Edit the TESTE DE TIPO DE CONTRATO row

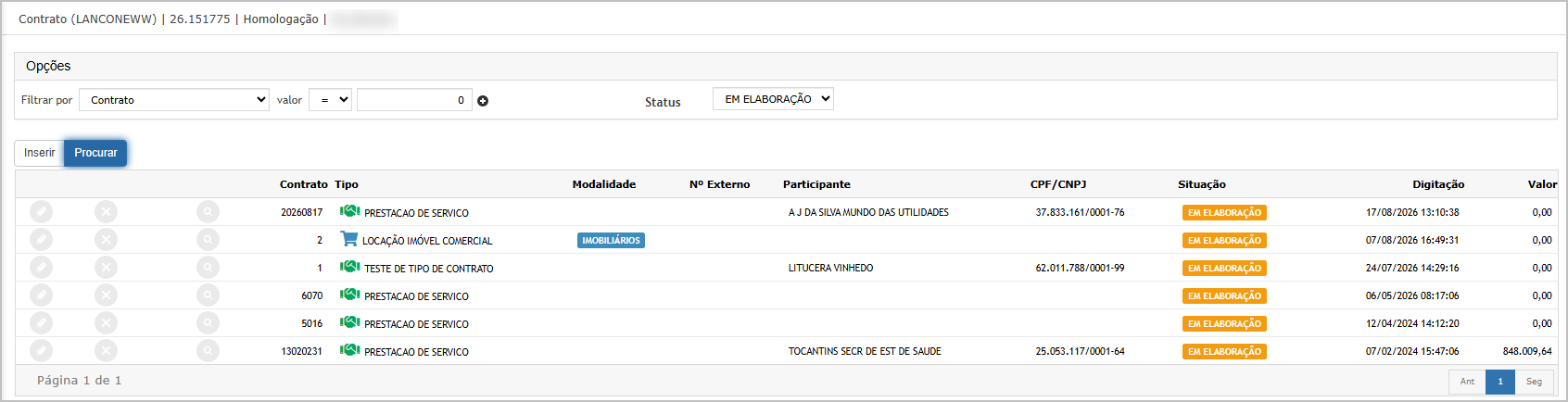coord(41,268)
